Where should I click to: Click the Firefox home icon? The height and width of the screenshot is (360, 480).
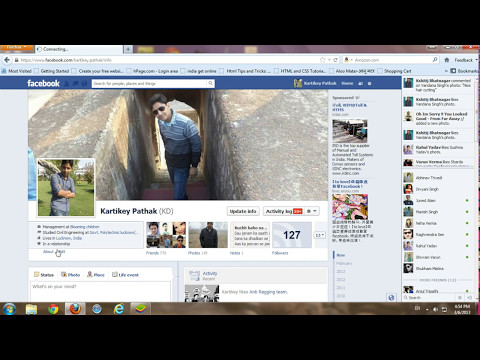[447, 60]
